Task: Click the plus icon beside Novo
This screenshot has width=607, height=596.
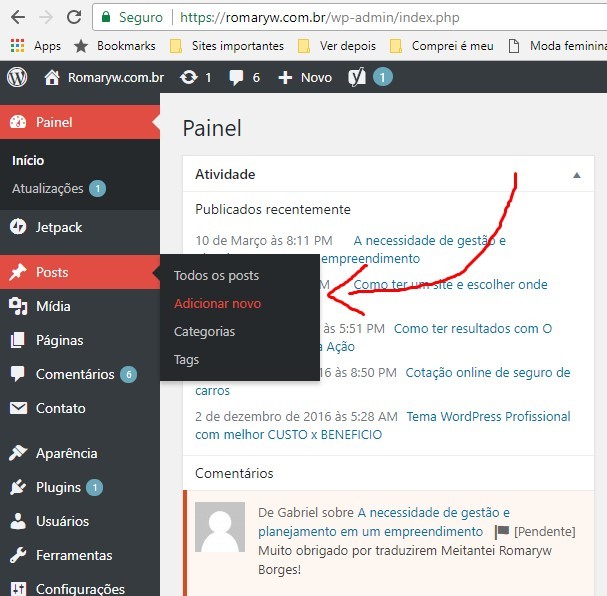Action: click(x=285, y=78)
